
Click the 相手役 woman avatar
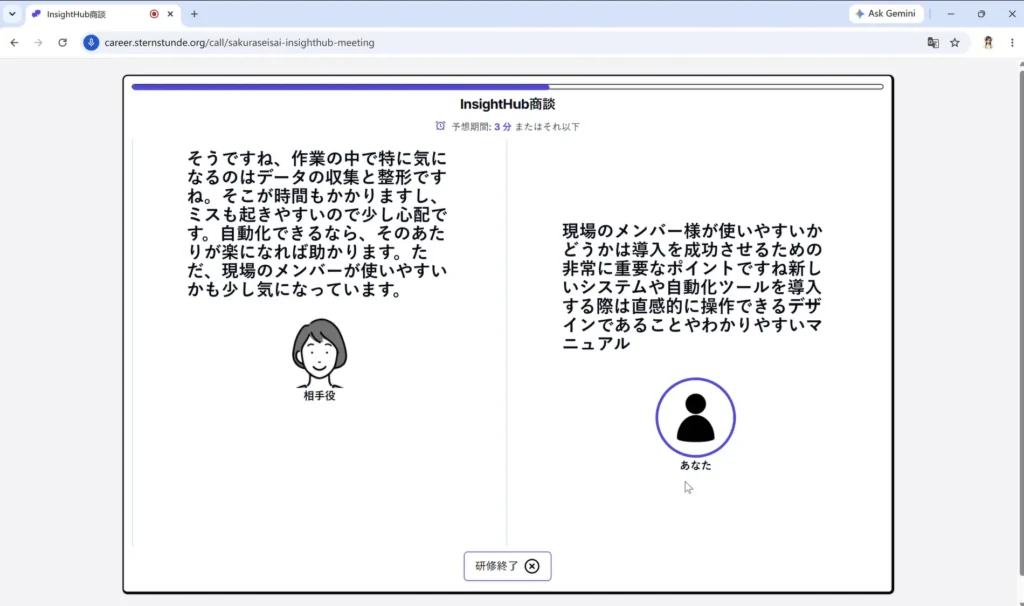[319, 353]
